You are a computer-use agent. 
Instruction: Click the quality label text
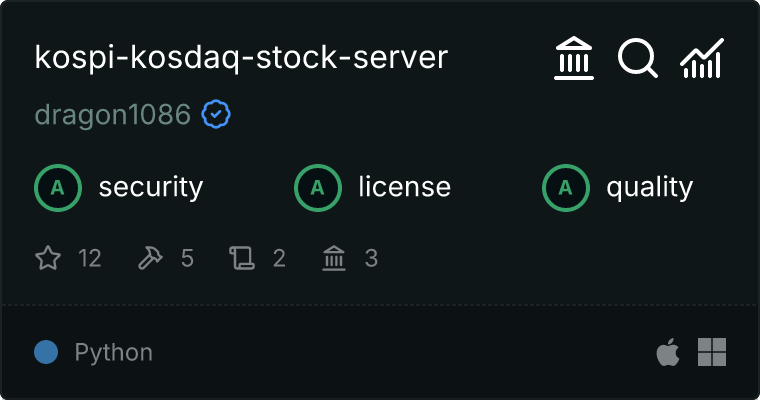click(x=650, y=187)
